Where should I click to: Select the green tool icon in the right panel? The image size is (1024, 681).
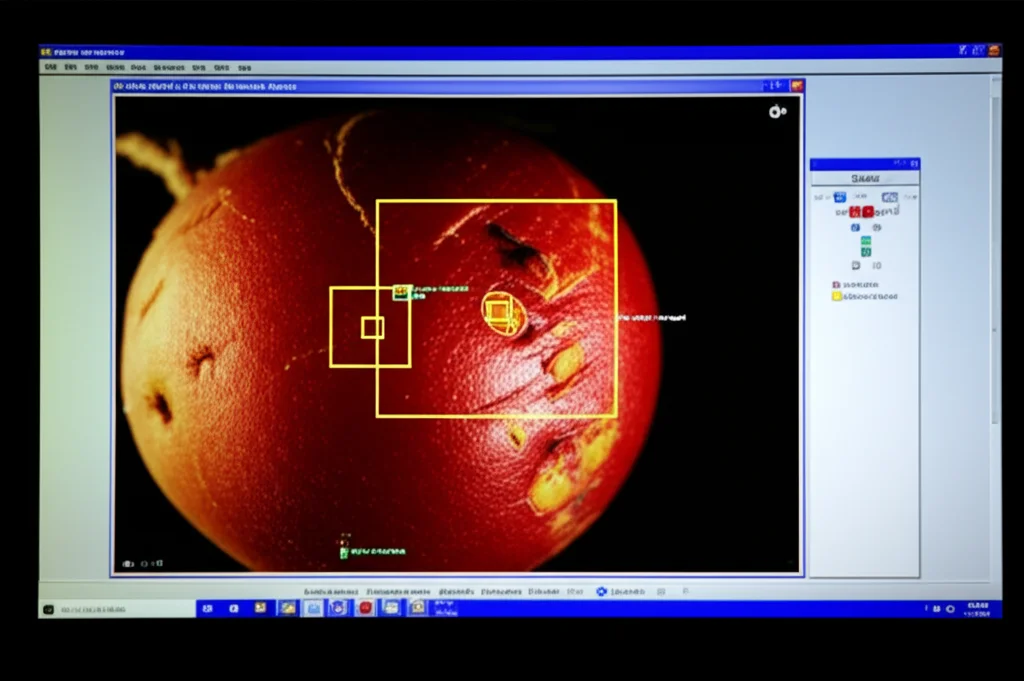click(x=866, y=241)
